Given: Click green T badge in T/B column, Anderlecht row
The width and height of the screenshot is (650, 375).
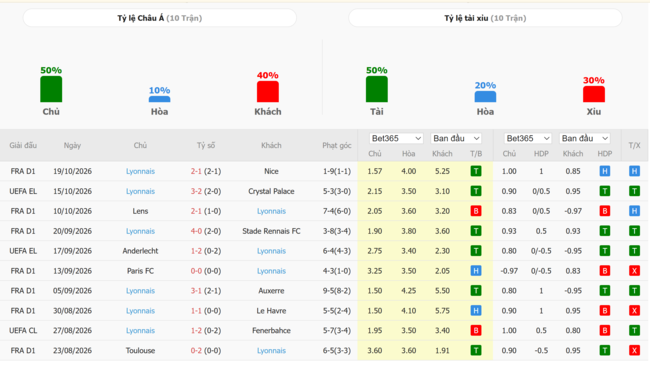Looking at the screenshot, I should (x=476, y=251).
